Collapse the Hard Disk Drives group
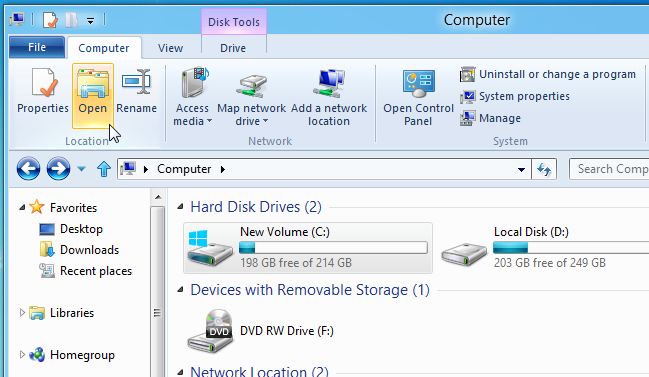Viewport: 649px width, 377px height. (x=180, y=207)
